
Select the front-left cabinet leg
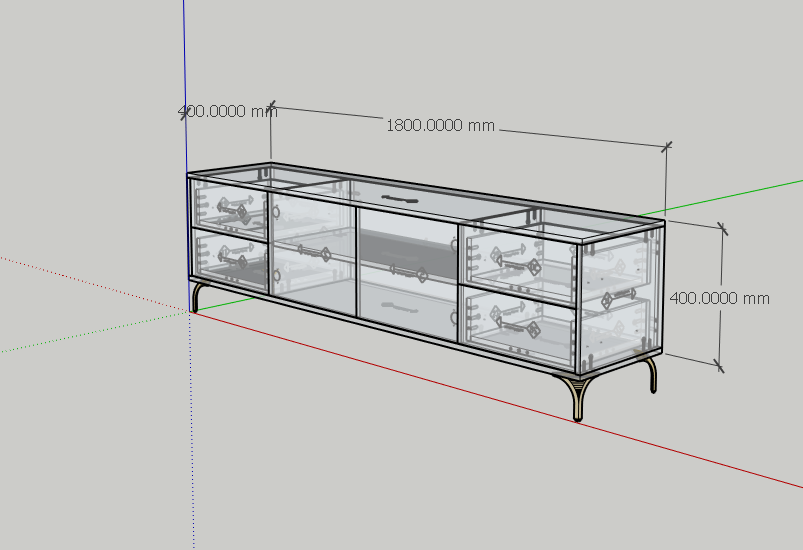coord(197,296)
